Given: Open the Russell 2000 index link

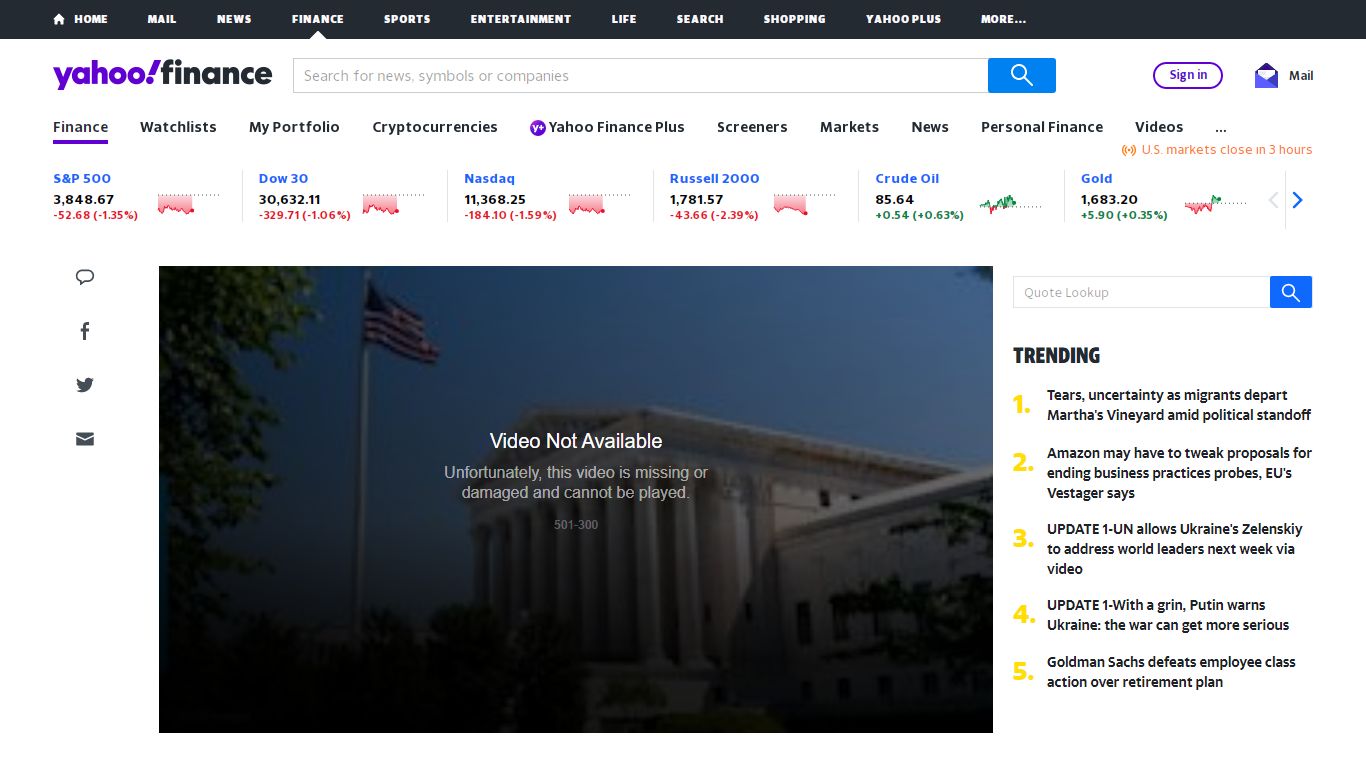Looking at the screenshot, I should pyautogui.click(x=714, y=178).
